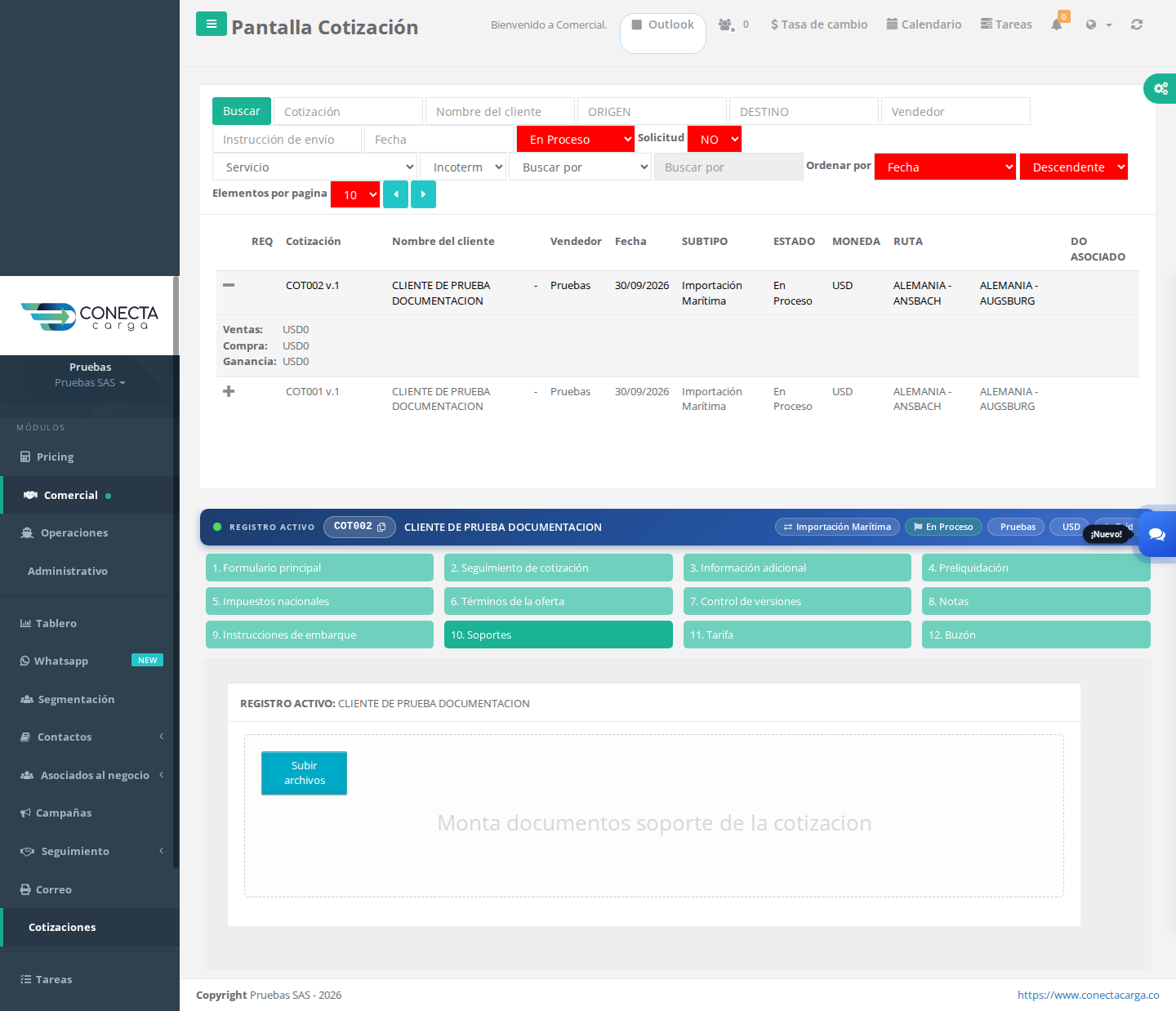Viewport: 1176px width, 1011px height.
Task: Expand the Pruebas SAS company menu
Action: (x=90, y=383)
